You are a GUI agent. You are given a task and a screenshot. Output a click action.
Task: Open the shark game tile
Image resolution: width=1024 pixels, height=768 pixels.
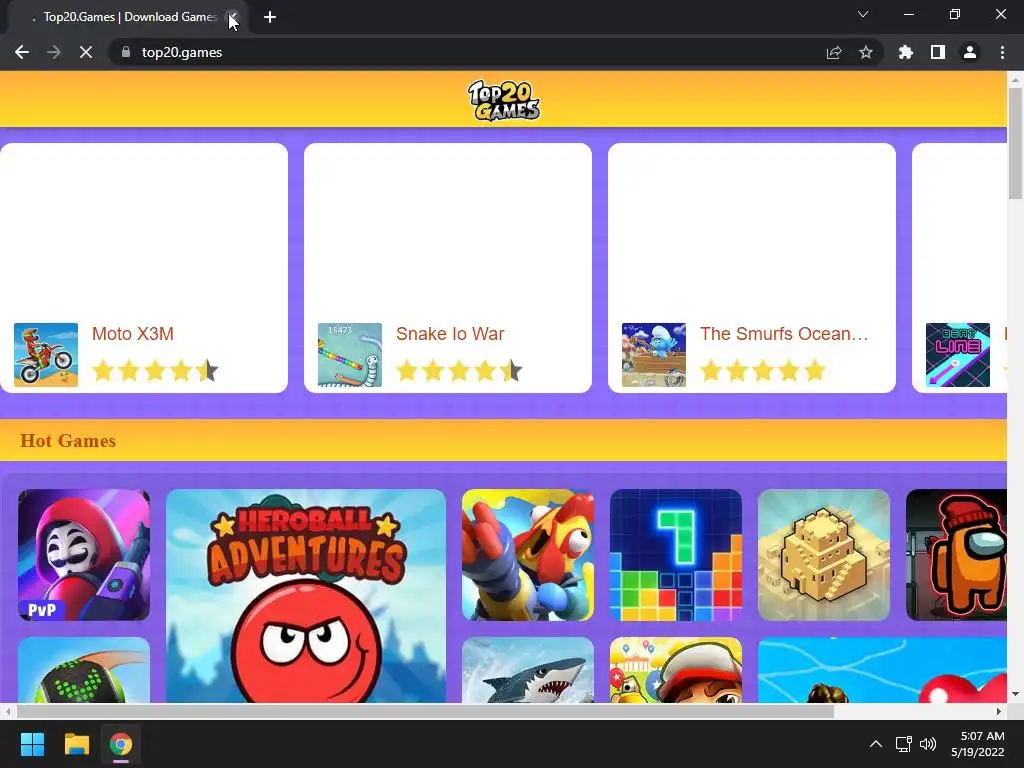click(528, 670)
